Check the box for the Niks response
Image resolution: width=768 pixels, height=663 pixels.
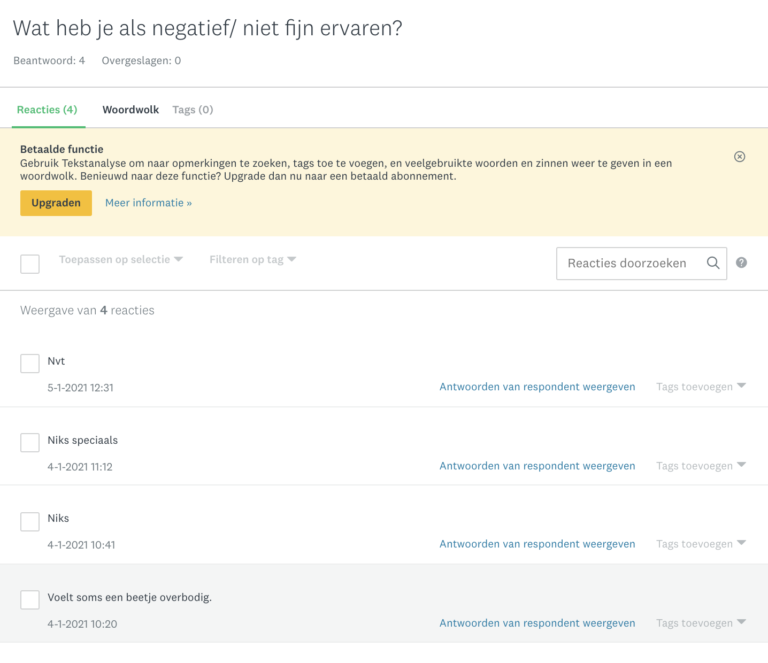click(30, 521)
